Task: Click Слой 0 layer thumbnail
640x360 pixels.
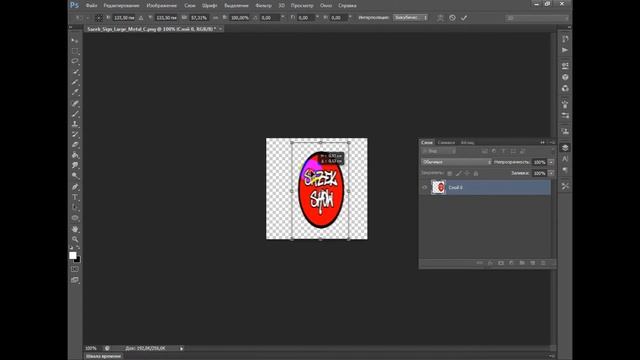Action: 439,188
